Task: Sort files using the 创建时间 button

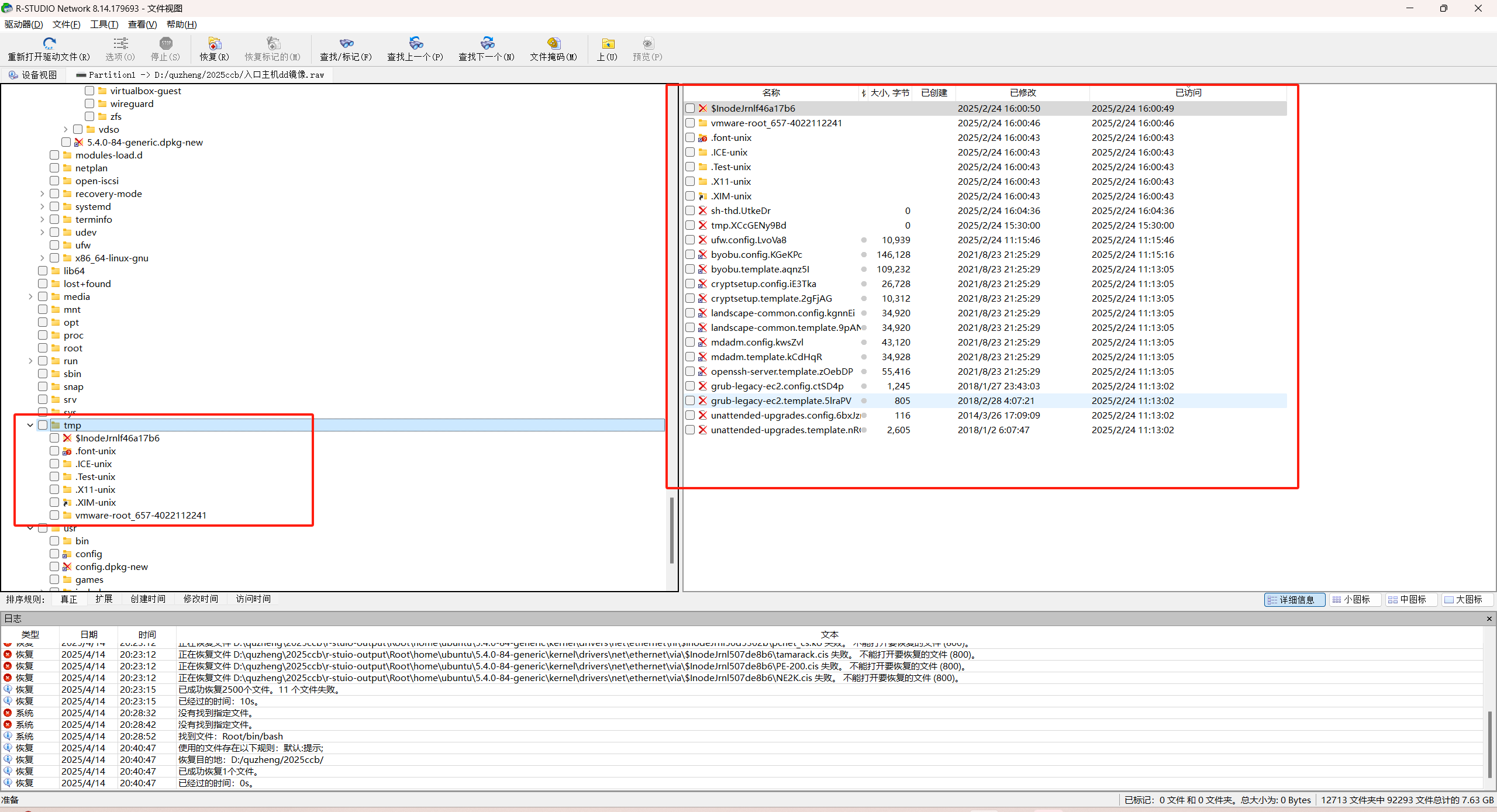Action: [148, 599]
